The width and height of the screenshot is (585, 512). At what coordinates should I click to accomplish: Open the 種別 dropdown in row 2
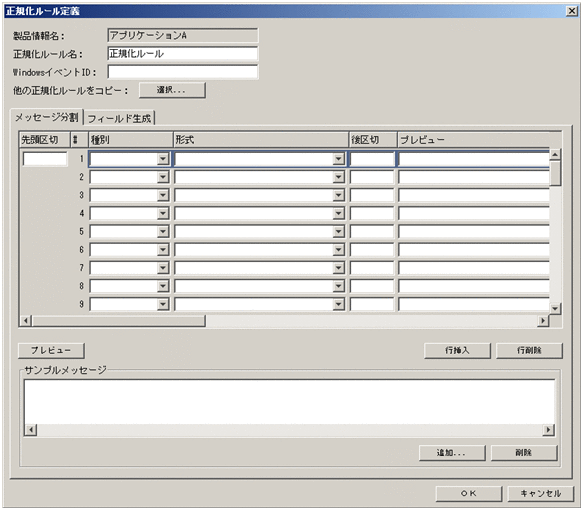tap(163, 177)
